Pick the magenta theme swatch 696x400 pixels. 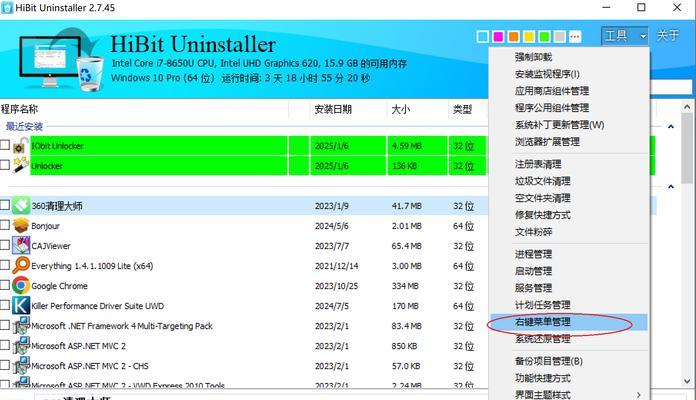pyautogui.click(x=498, y=36)
